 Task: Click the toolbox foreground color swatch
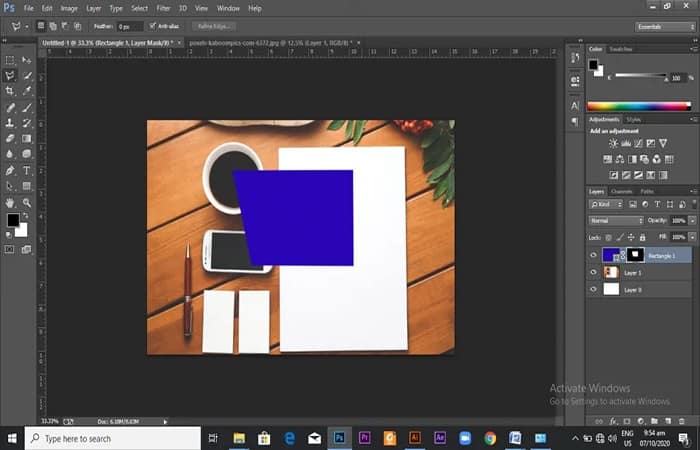[12, 220]
